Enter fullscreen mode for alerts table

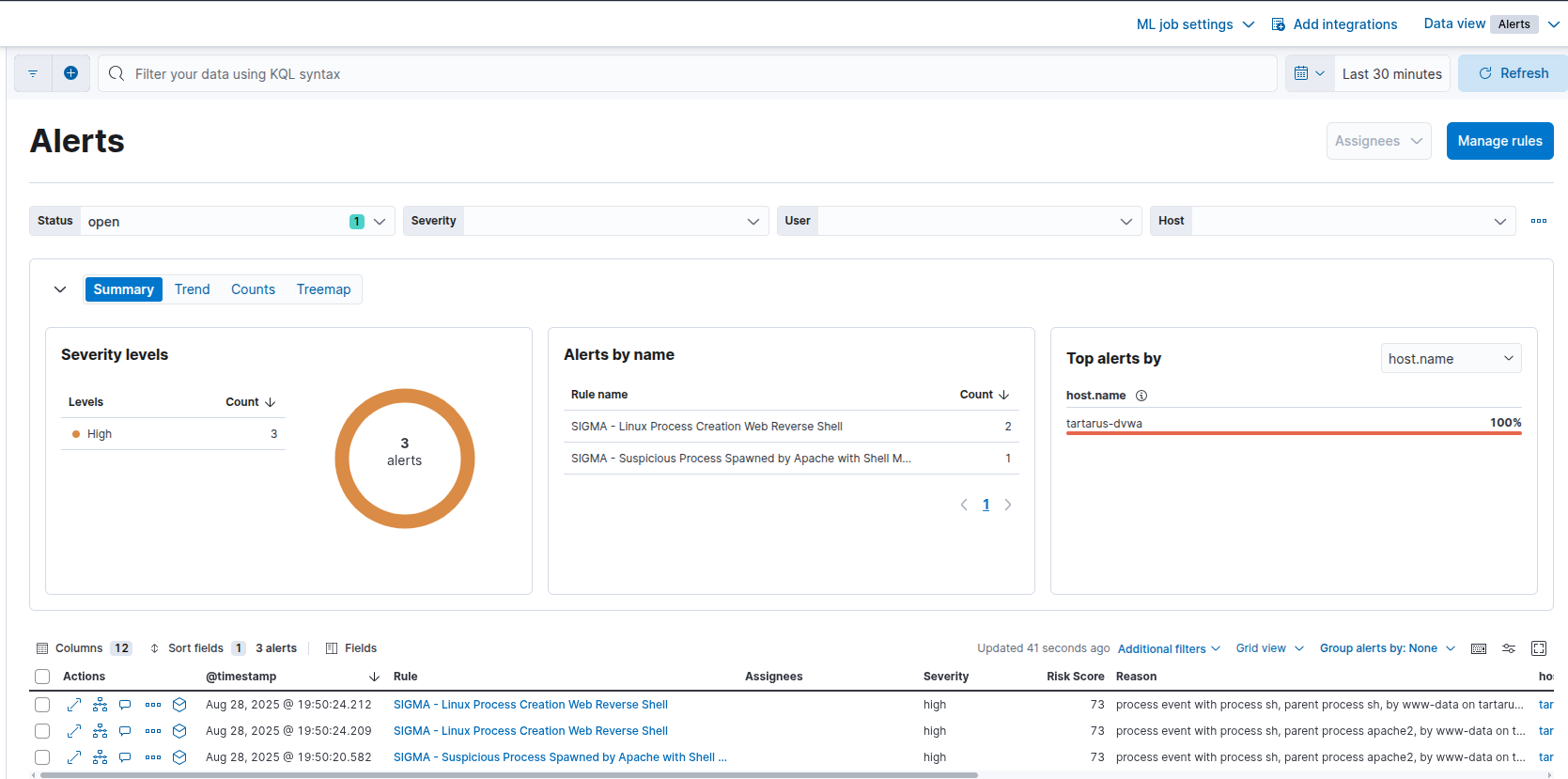pos(1539,648)
